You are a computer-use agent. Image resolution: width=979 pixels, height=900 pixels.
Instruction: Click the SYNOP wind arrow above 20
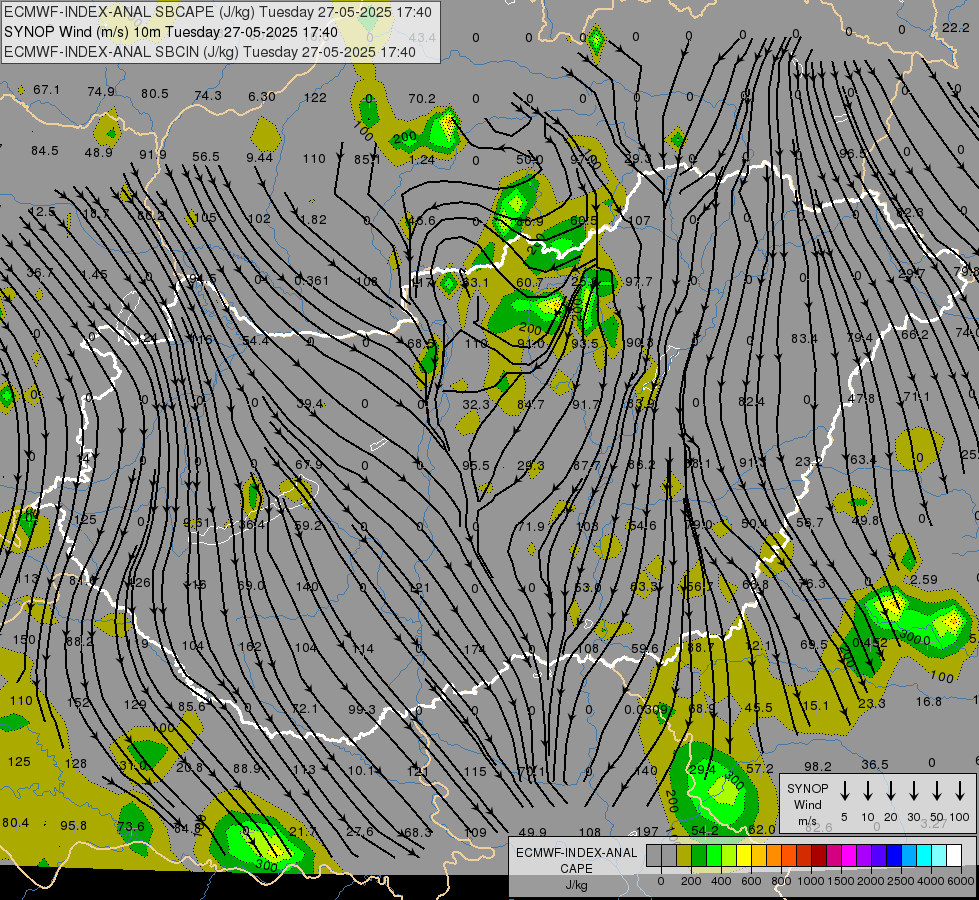click(890, 790)
